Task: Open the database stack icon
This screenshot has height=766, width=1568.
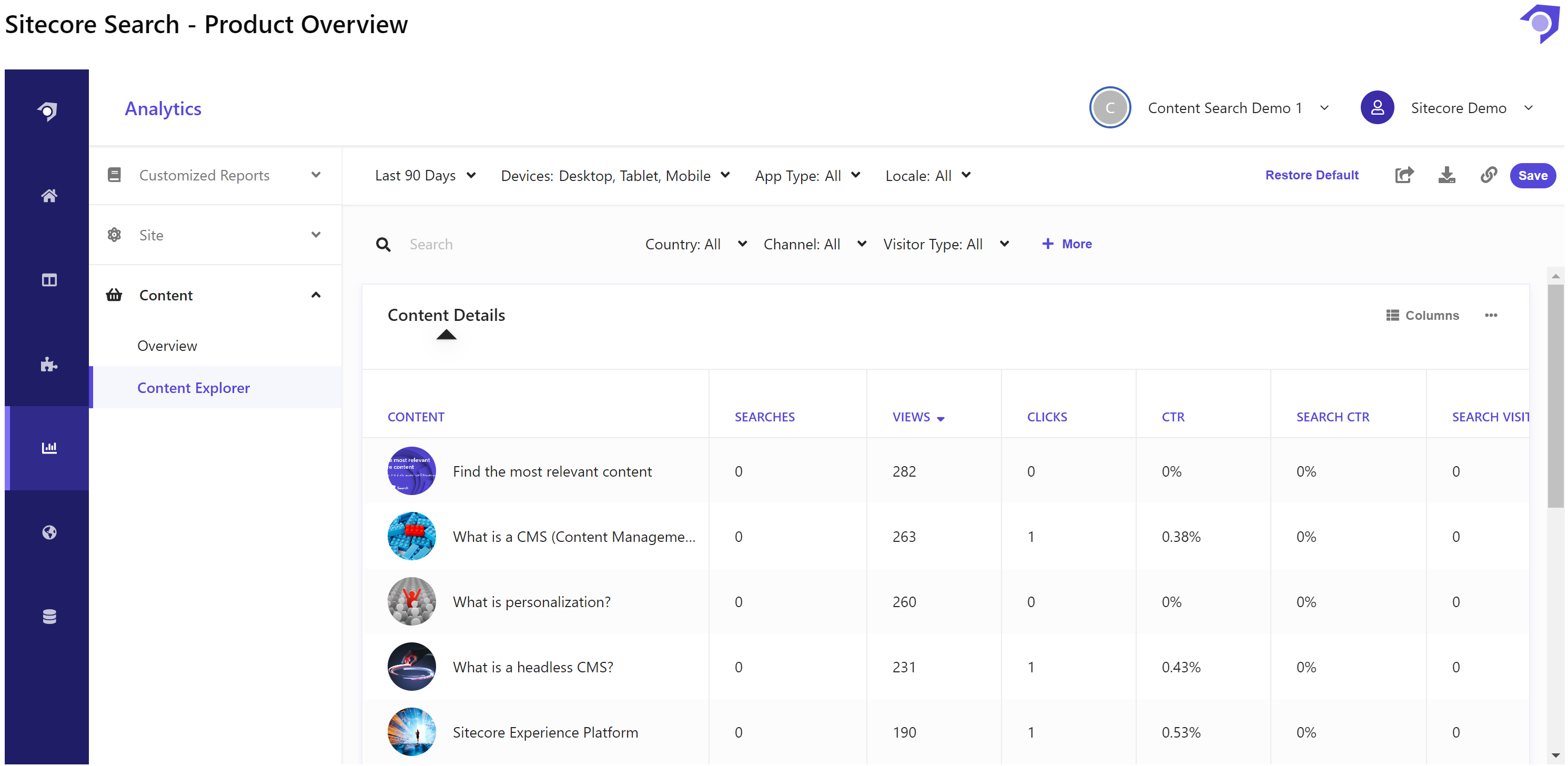Action: [49, 617]
